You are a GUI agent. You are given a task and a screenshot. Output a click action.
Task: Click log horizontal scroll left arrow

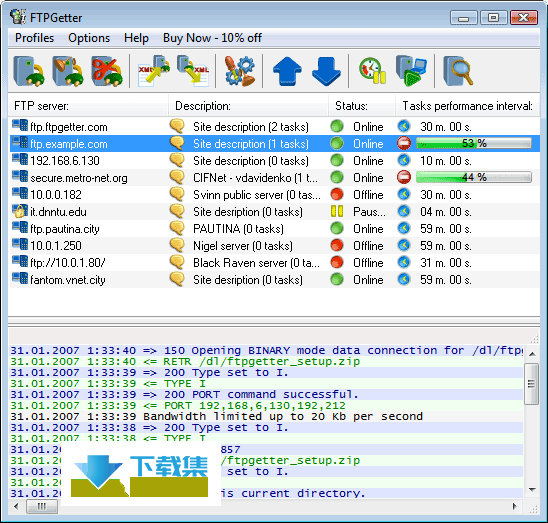16,506
